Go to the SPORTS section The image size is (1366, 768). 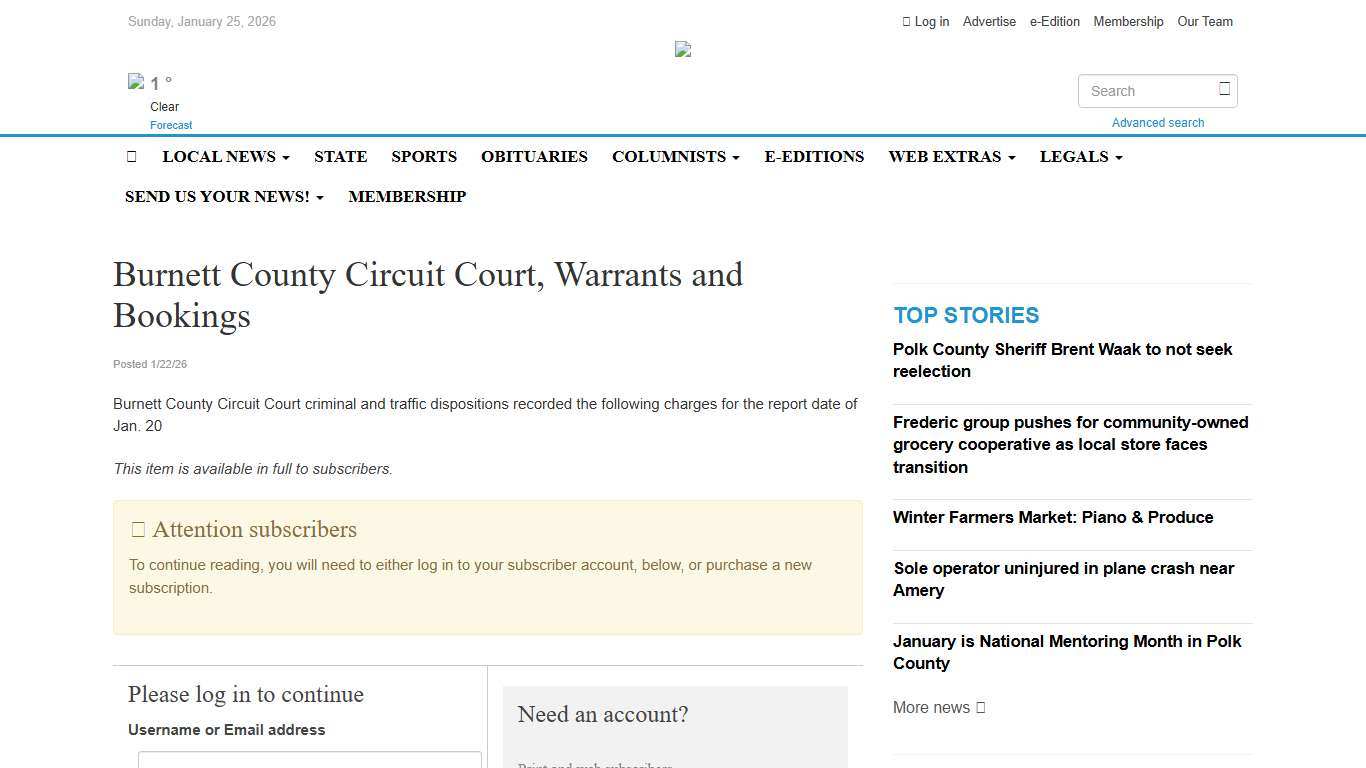tap(424, 156)
